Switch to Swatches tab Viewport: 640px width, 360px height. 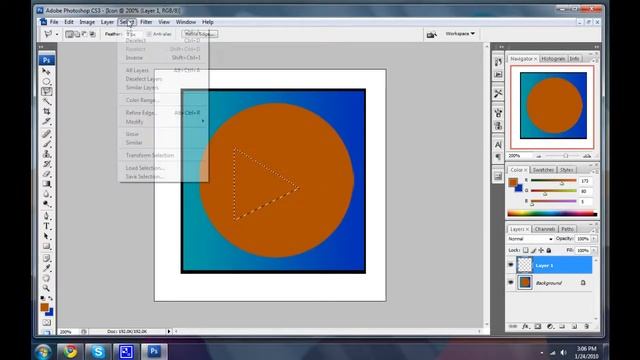(543, 170)
